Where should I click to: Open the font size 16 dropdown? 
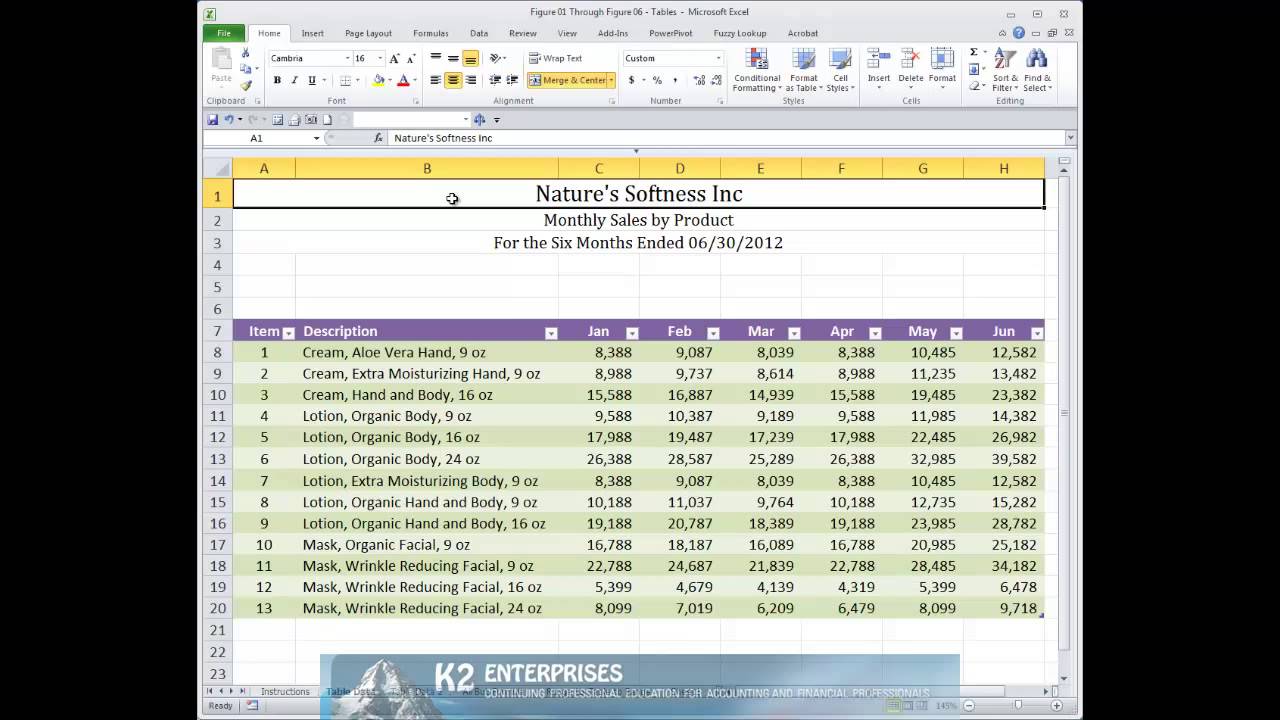380,58
